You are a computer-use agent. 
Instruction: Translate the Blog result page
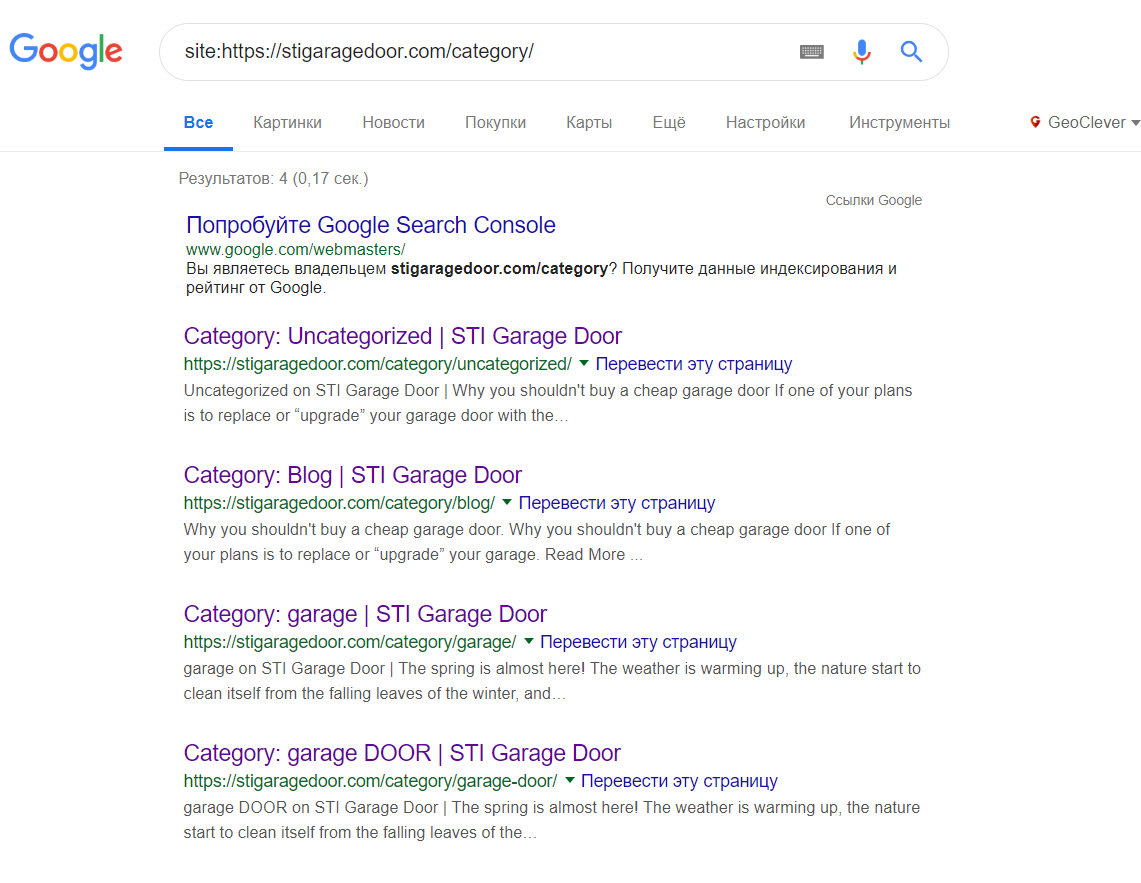616,502
